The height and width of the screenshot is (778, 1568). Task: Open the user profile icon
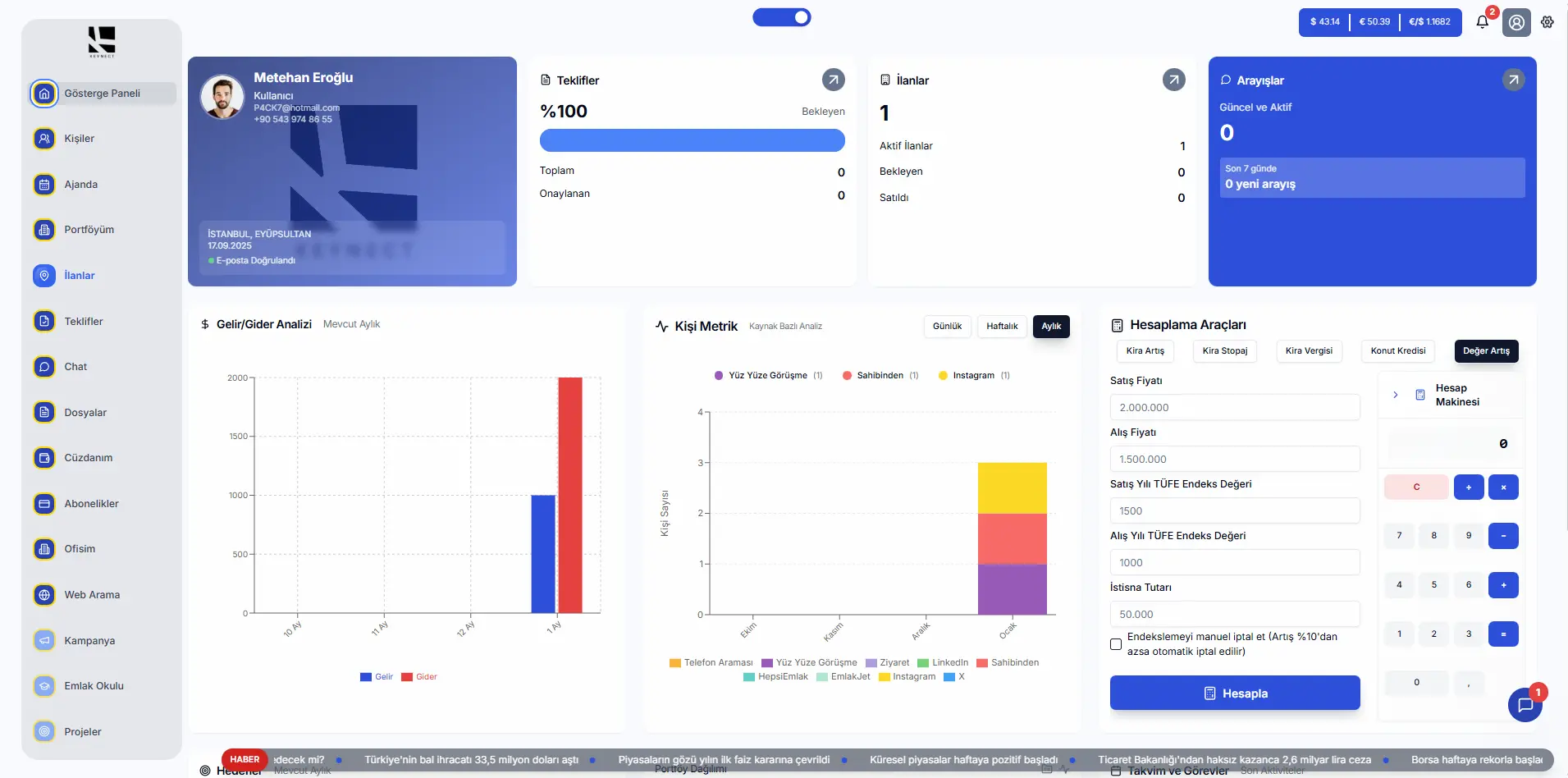point(1516,22)
